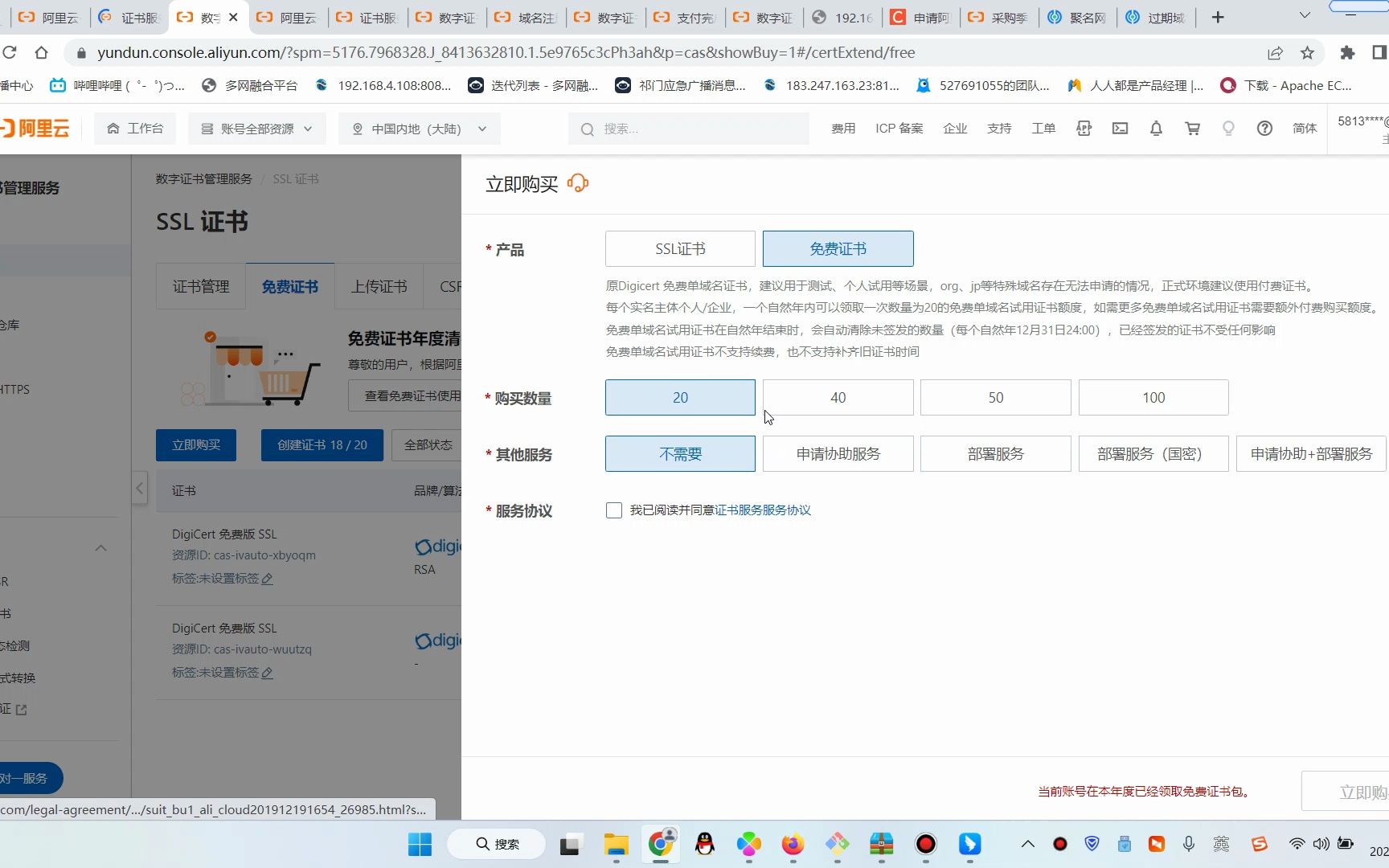Click the microphone tray icon

(1189, 843)
